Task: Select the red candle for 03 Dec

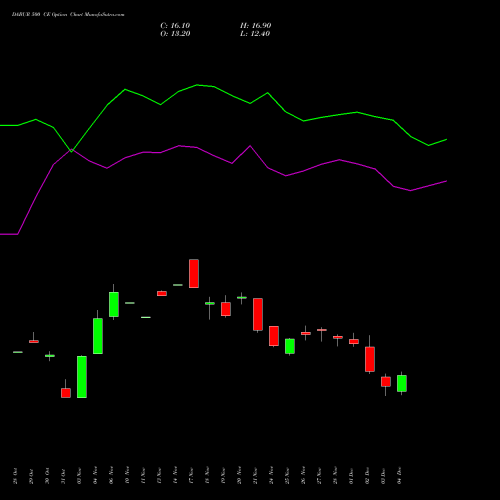Action: click(x=386, y=382)
